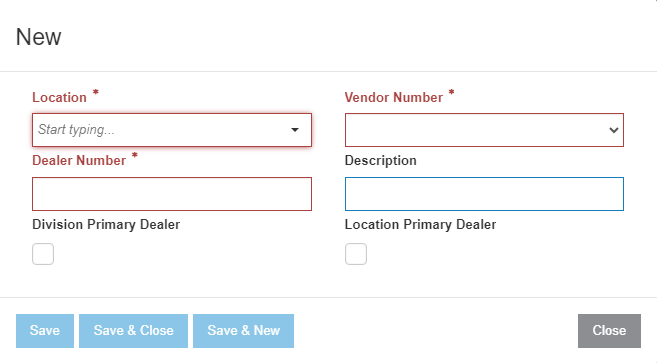Click the Location Primary Dealer label text
Viewport: 657px width, 363px height.
pyautogui.click(x=420, y=225)
